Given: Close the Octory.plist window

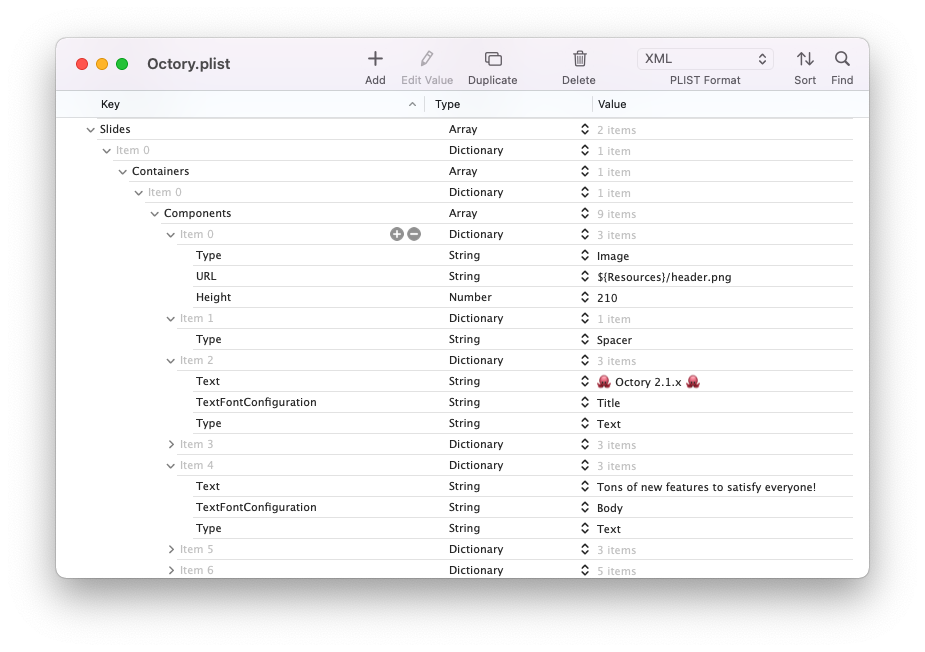Looking at the screenshot, I should tap(82, 64).
